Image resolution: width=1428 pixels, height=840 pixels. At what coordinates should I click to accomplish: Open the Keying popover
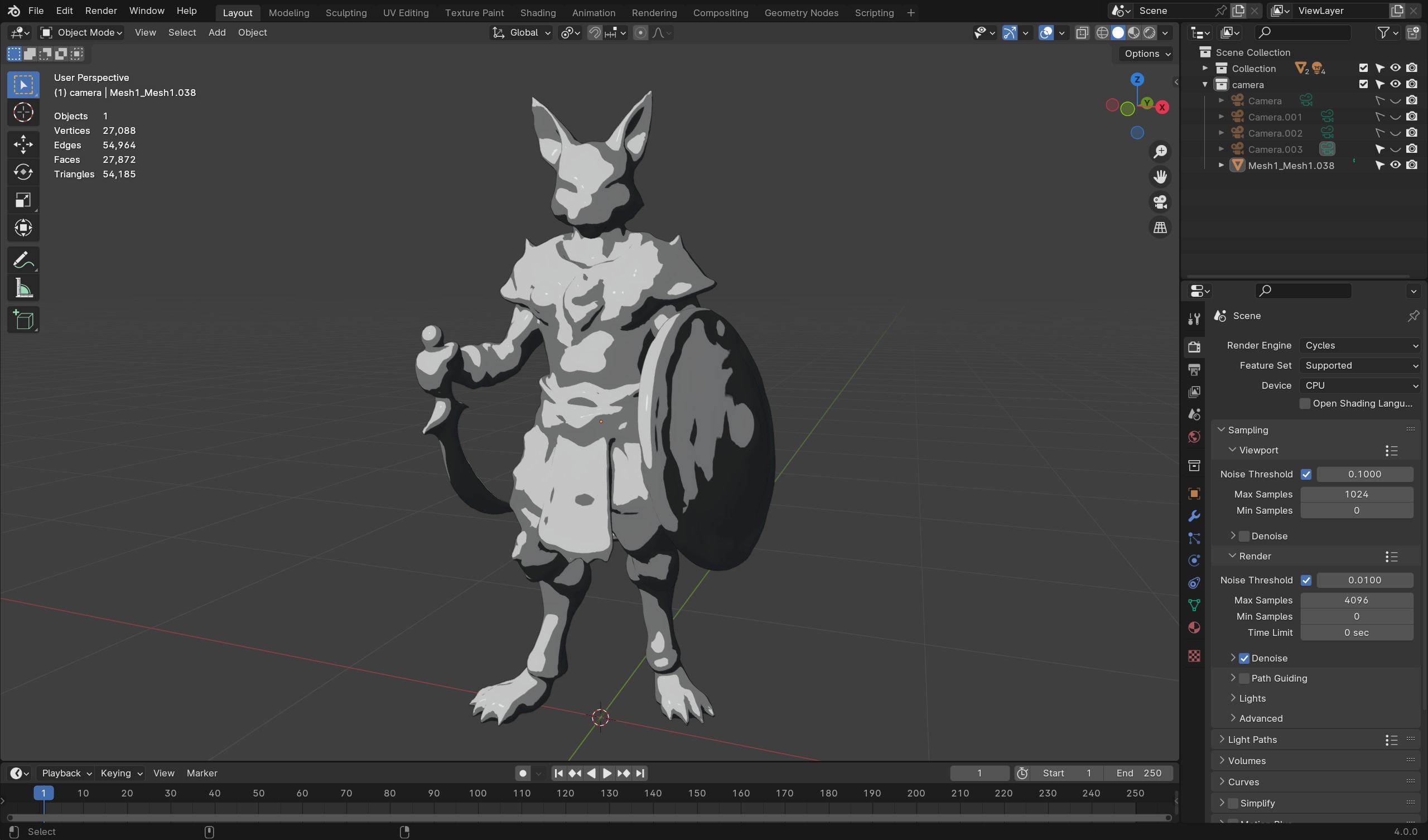(x=120, y=773)
